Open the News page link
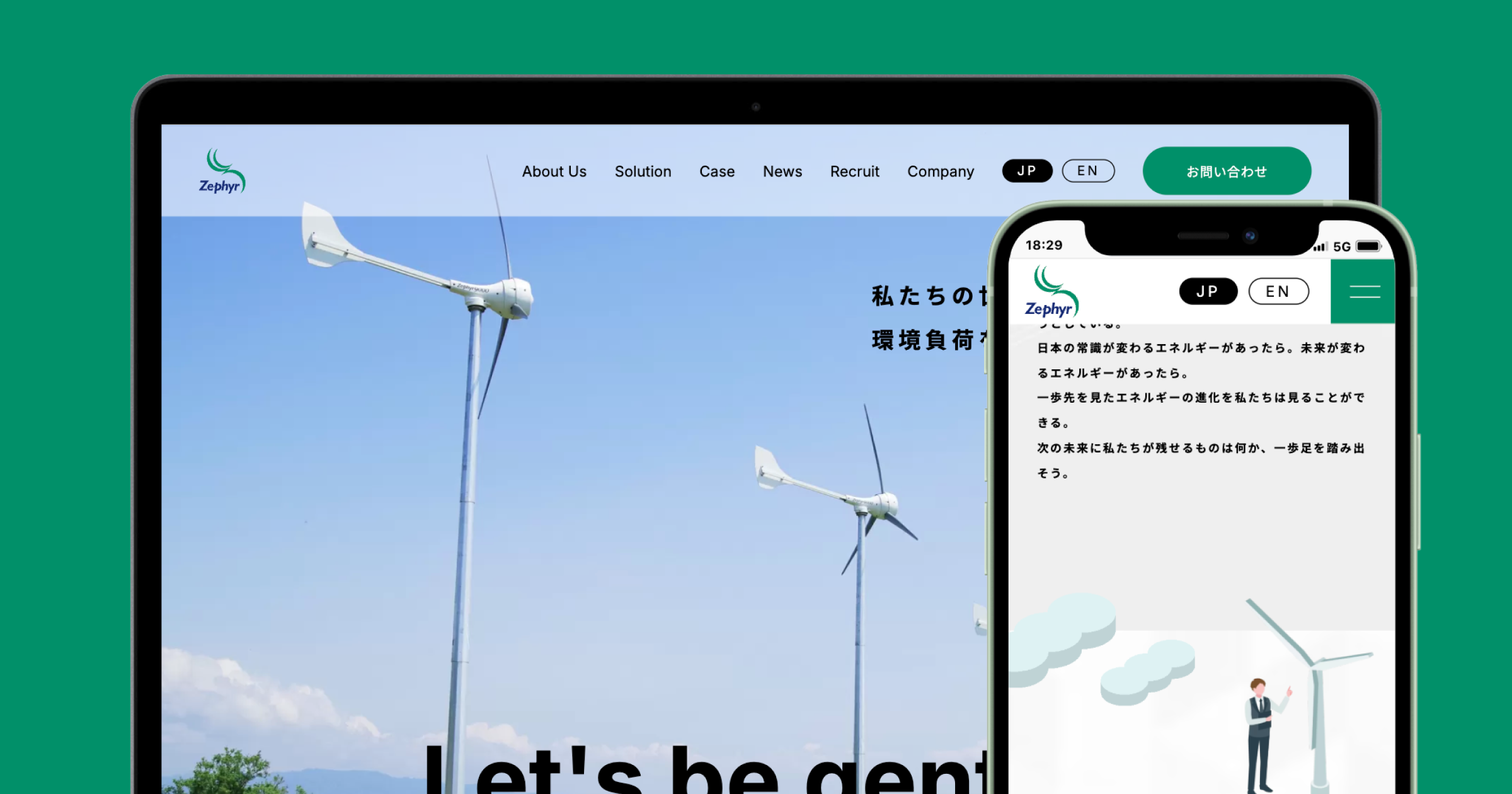Screen dimensions: 1512x794 click(x=782, y=171)
